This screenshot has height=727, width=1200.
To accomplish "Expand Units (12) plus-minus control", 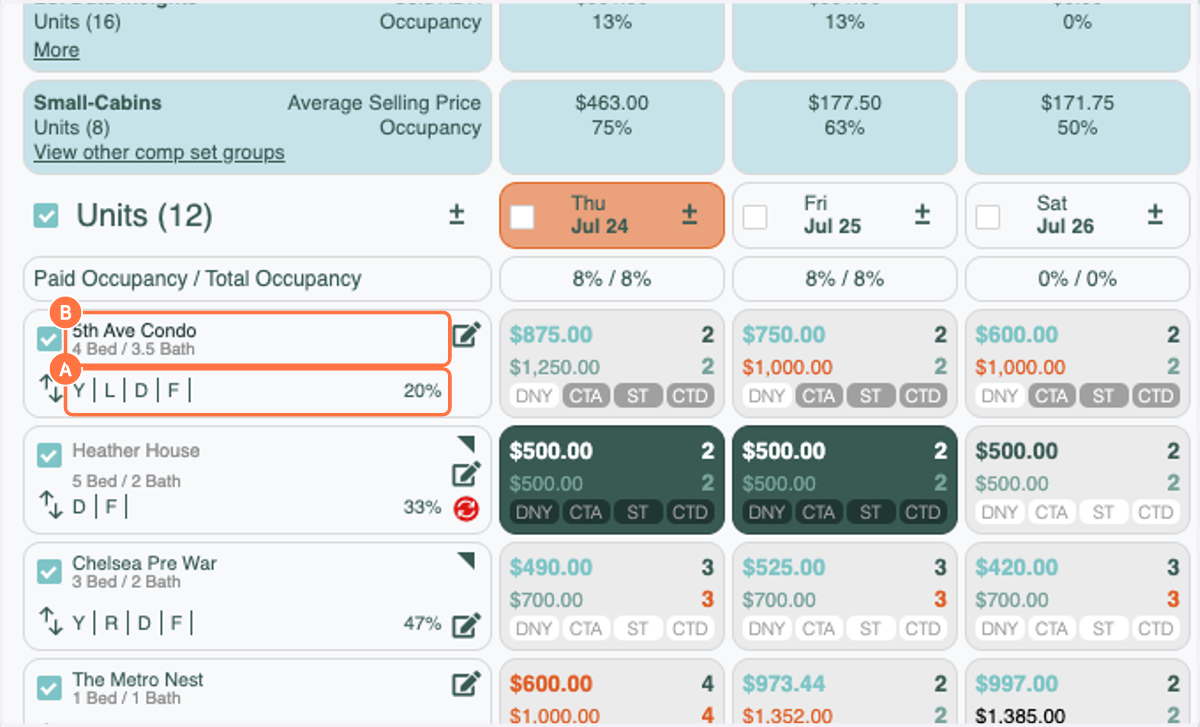I will pyautogui.click(x=456, y=215).
